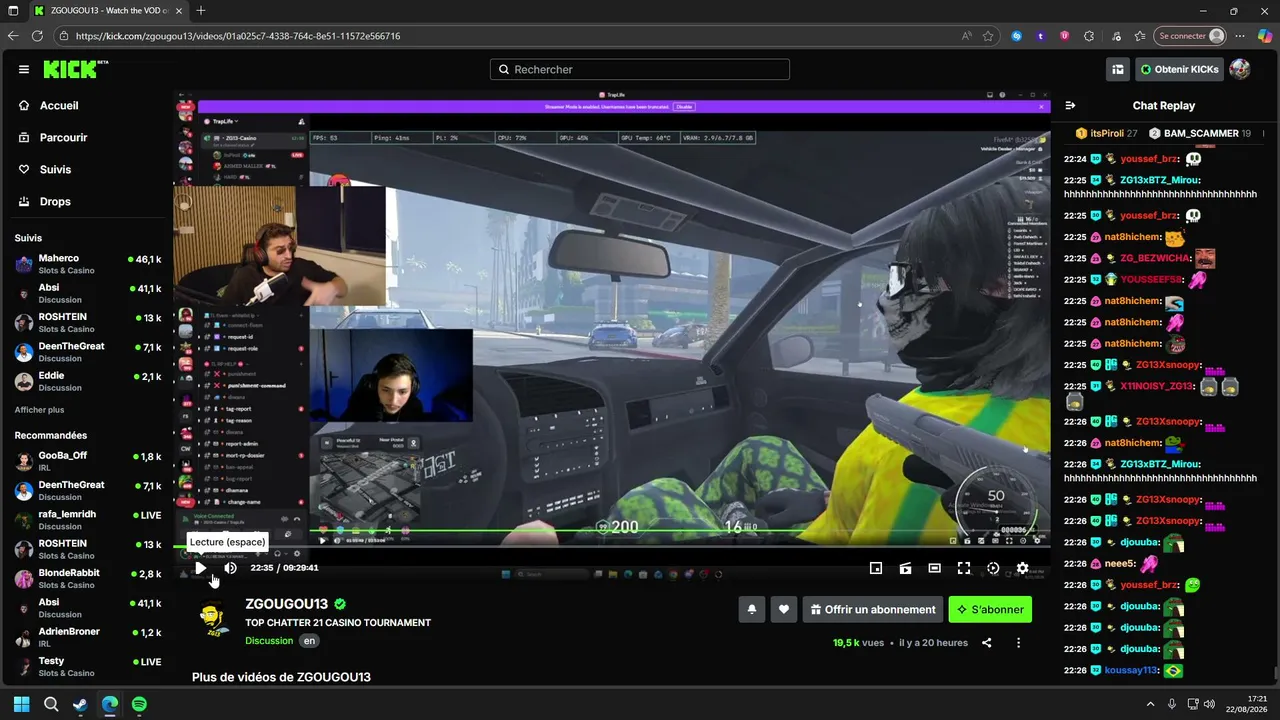
Task: Click itsPiroll top gifter entry
Action: [x=1107, y=133]
